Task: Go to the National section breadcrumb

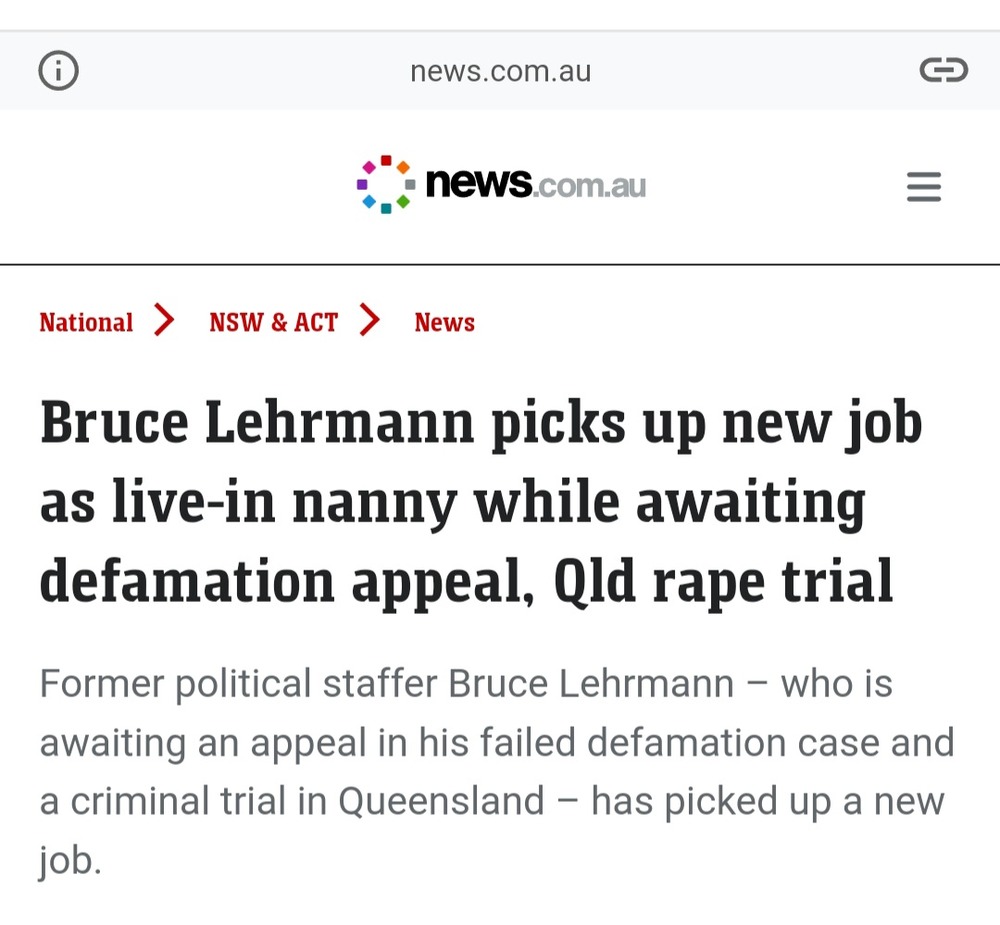Action: (x=86, y=322)
